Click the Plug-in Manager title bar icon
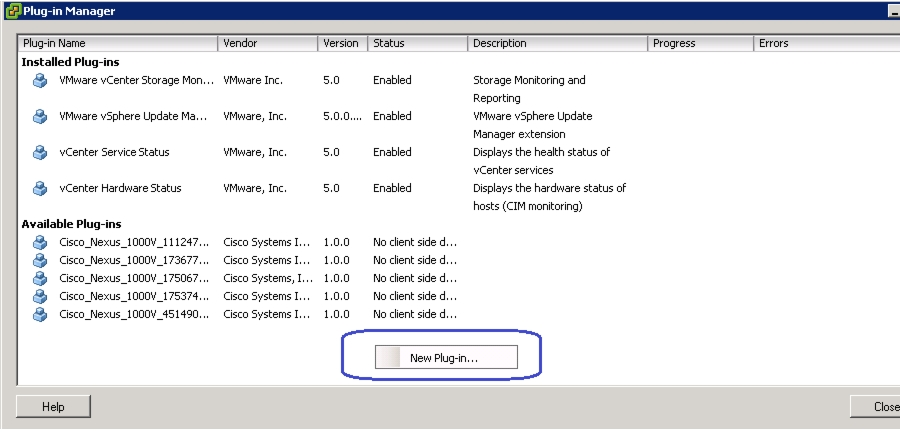Image resolution: width=900 pixels, height=432 pixels. (12, 11)
